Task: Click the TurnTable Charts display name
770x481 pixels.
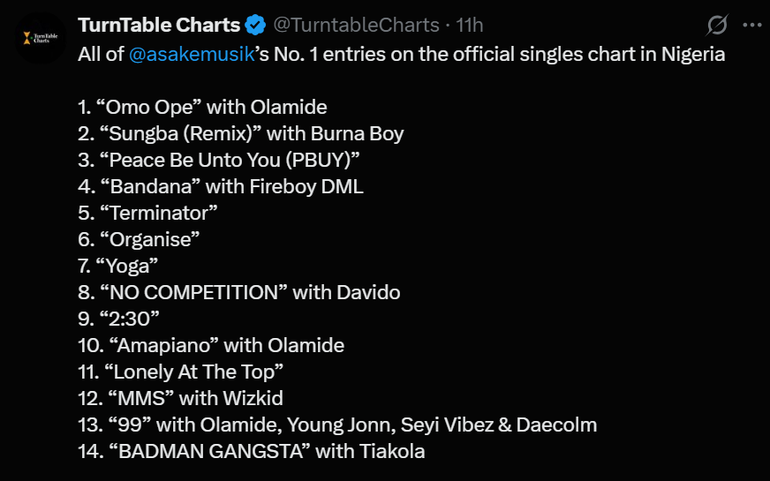Action: (159, 24)
